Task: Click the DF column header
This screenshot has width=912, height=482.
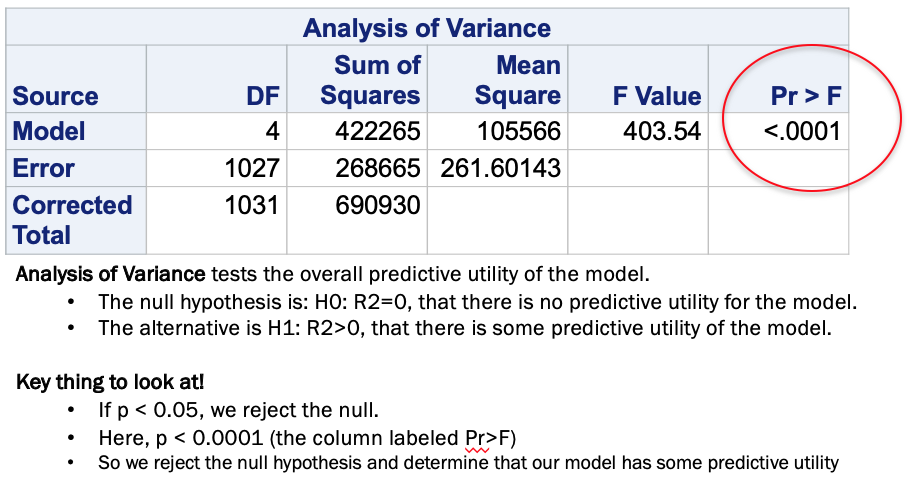Action: coord(263,96)
